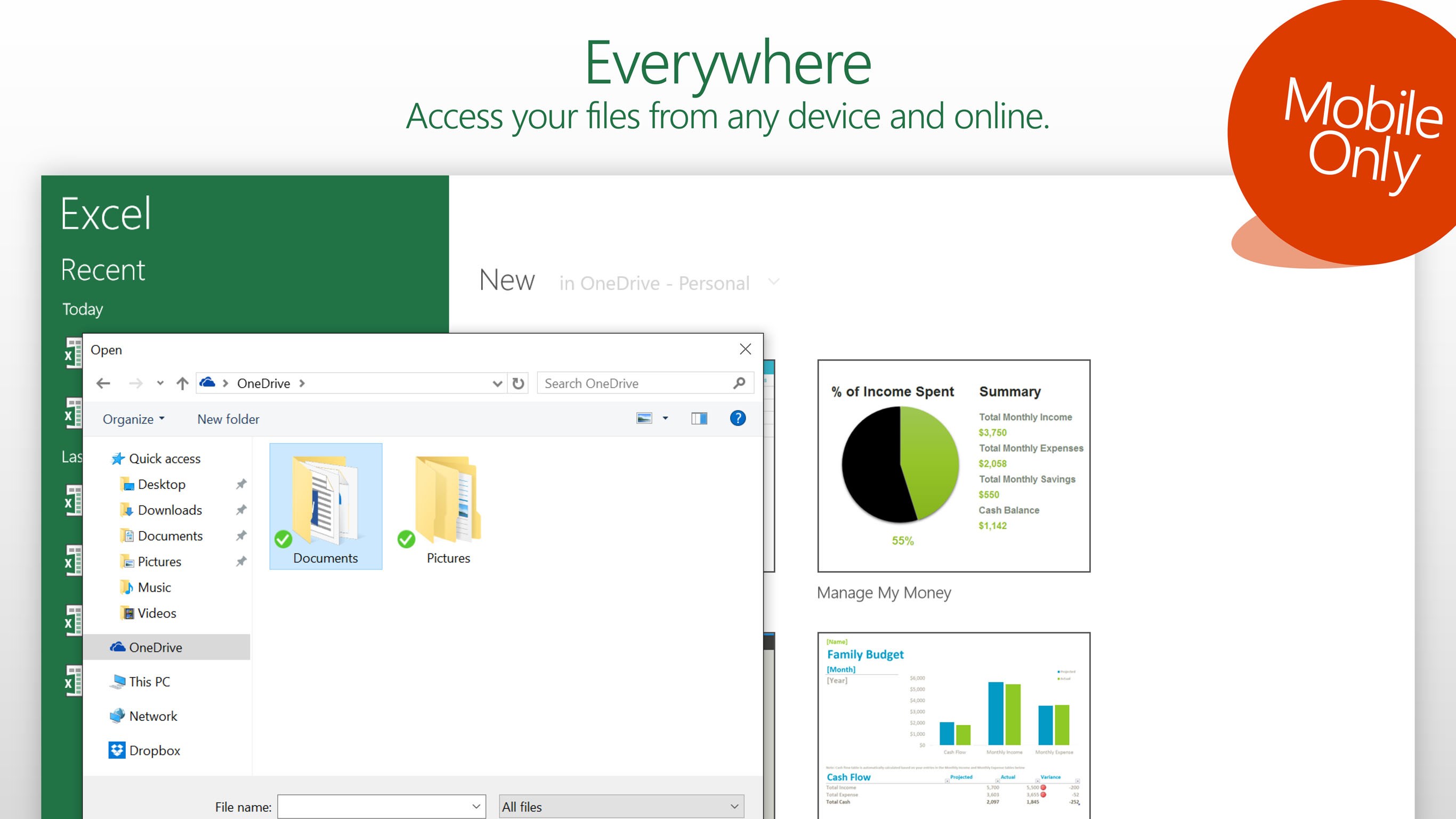Open the All files type dropdown
The image size is (1456, 819).
point(622,807)
